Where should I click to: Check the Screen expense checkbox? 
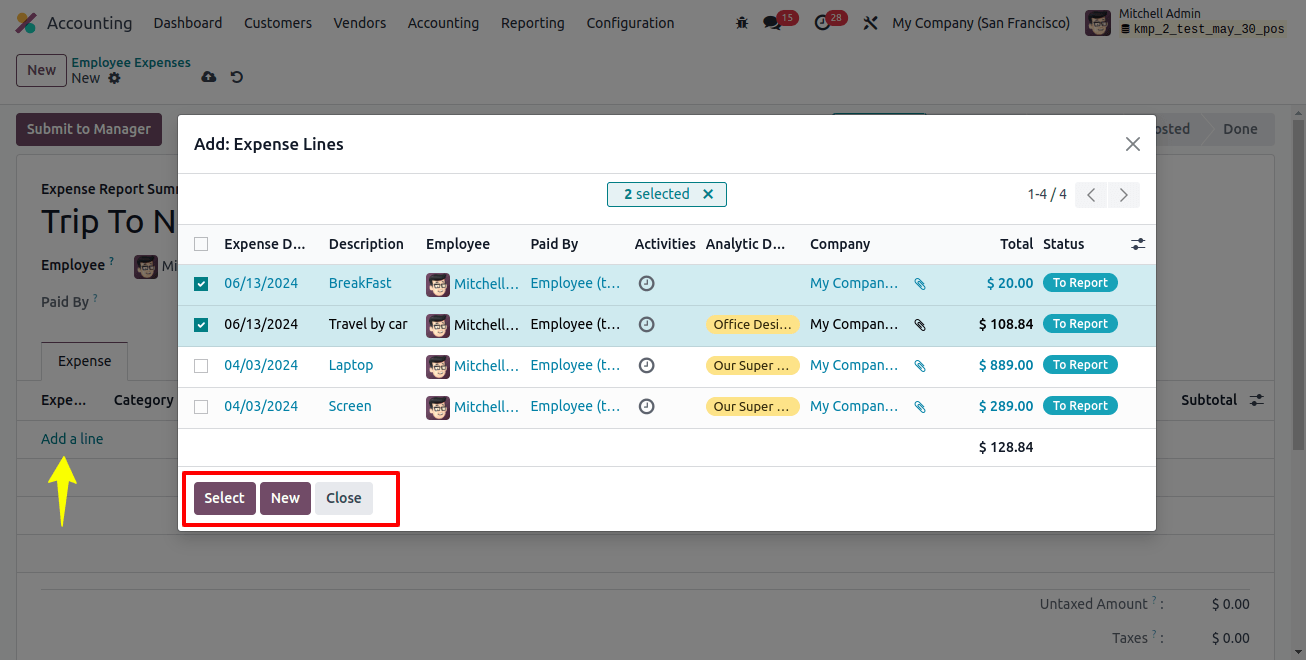[201, 407]
